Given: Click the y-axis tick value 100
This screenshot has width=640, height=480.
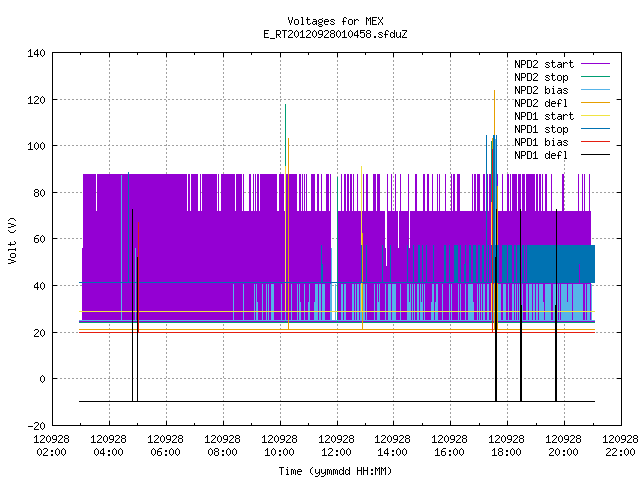Looking at the screenshot, I should 36,146.
